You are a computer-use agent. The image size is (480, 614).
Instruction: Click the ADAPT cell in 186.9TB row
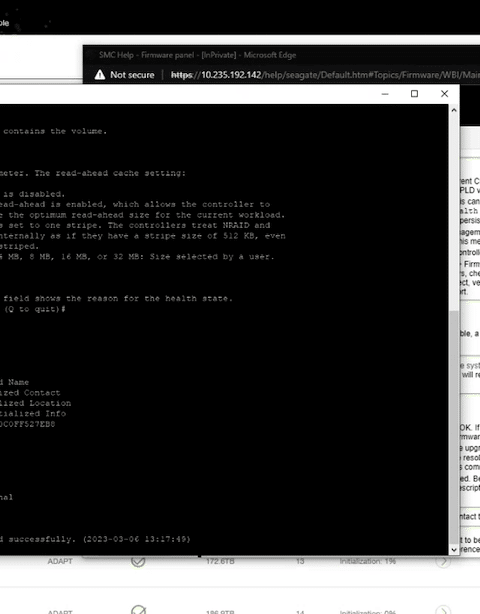(60, 611)
